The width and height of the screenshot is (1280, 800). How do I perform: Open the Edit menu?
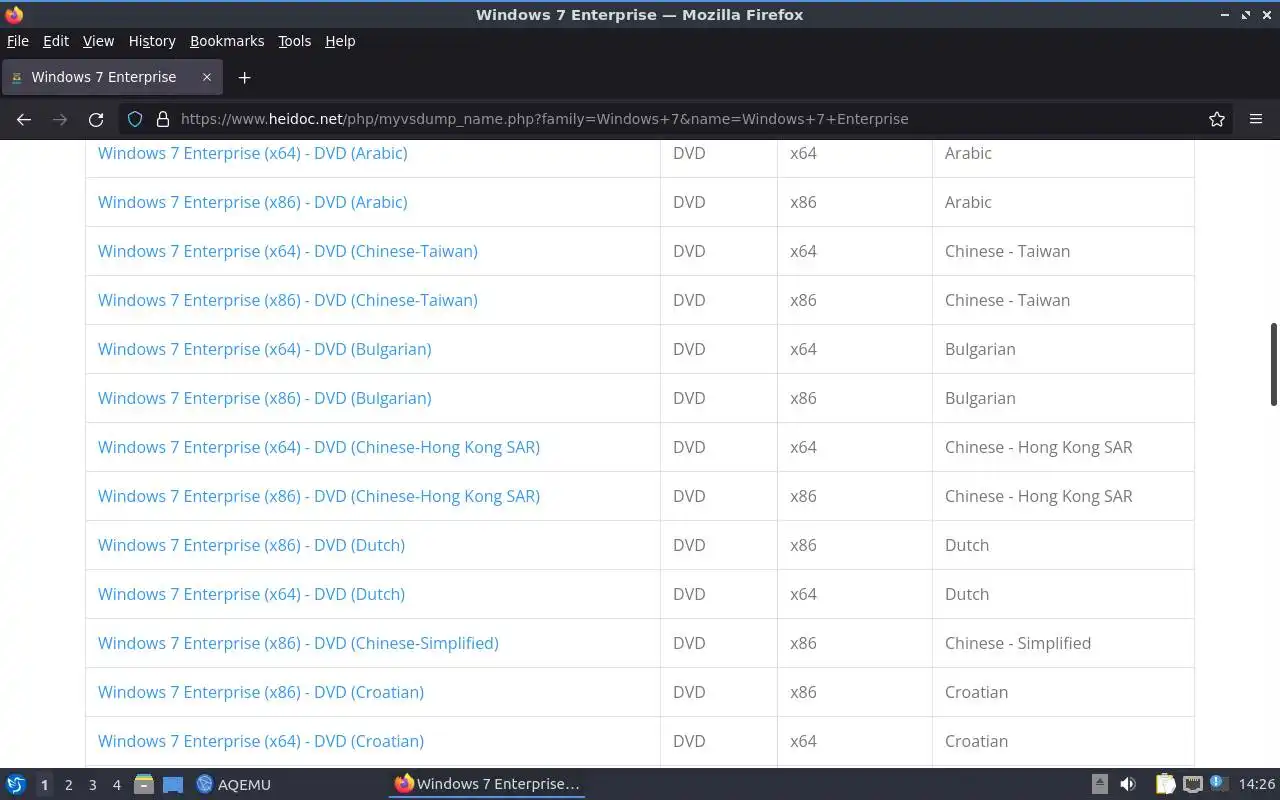pos(56,41)
